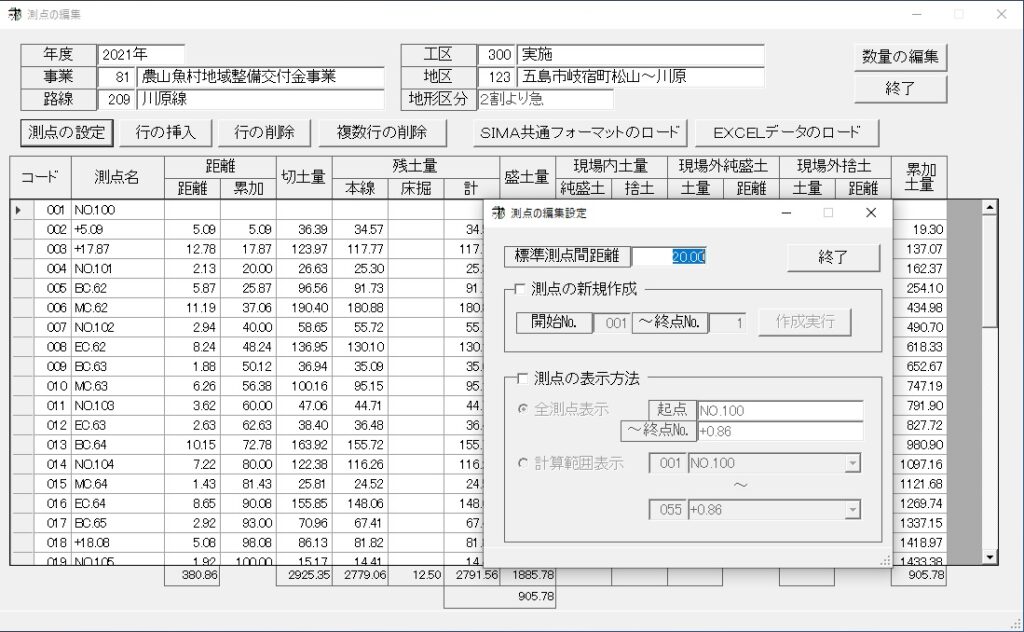Click 終了 in the main window
Screen dimensions: 1024x632
tap(900, 88)
